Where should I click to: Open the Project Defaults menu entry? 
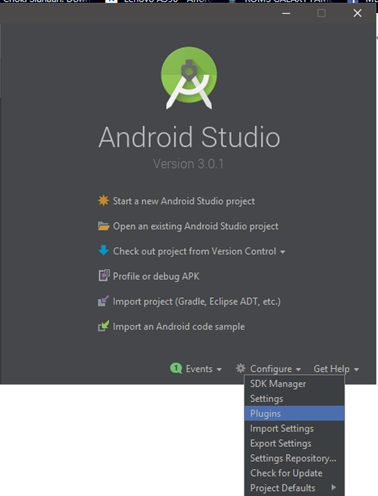click(x=294, y=488)
